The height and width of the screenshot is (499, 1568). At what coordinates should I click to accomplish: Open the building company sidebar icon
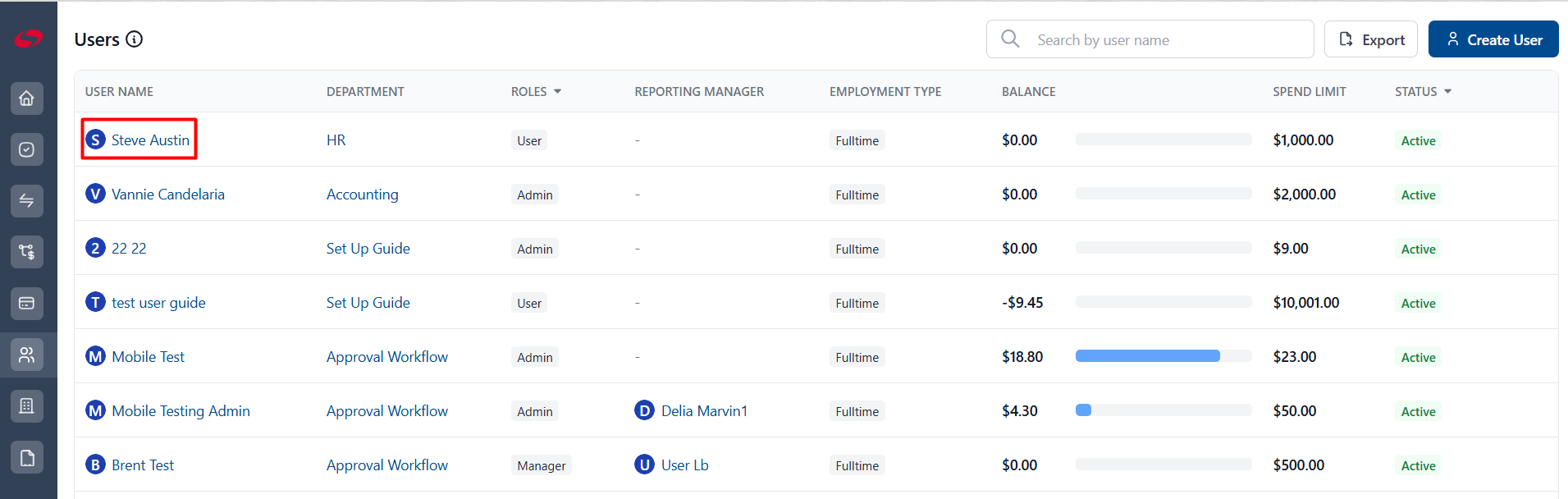coord(27,406)
